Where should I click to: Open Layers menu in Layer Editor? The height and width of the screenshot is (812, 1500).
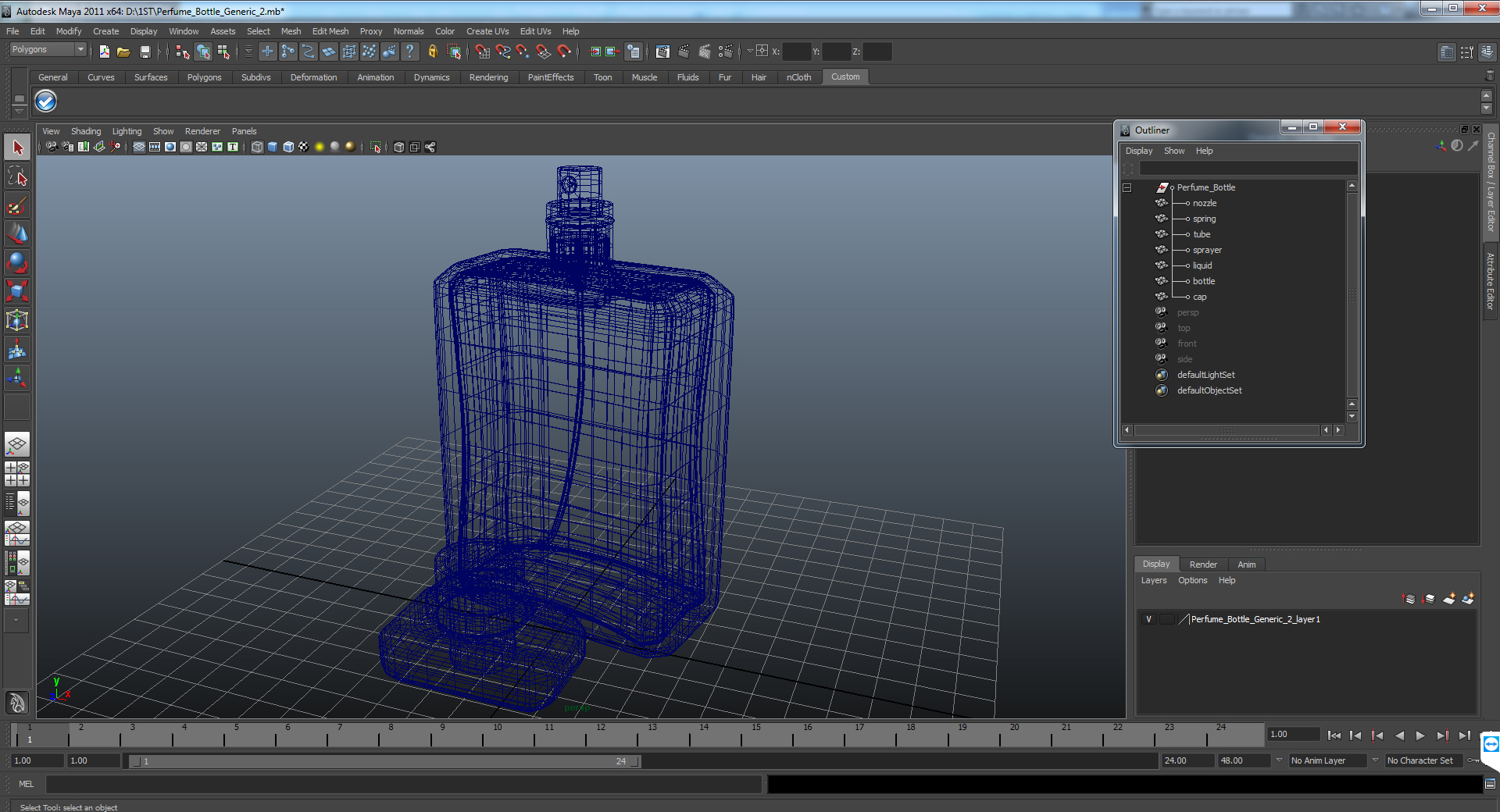click(1153, 580)
